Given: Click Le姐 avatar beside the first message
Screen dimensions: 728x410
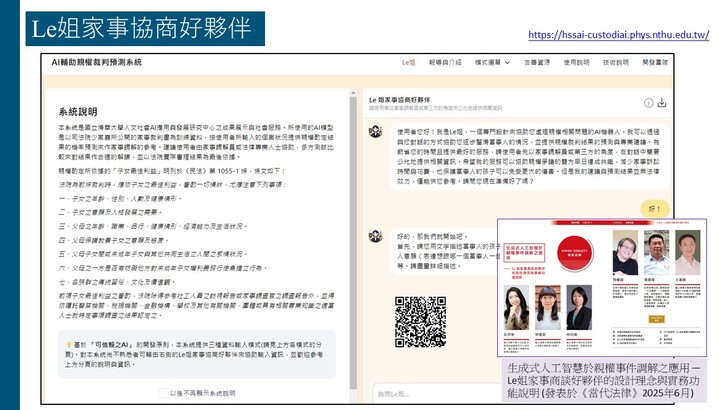Looking at the screenshot, I should click(x=376, y=131).
